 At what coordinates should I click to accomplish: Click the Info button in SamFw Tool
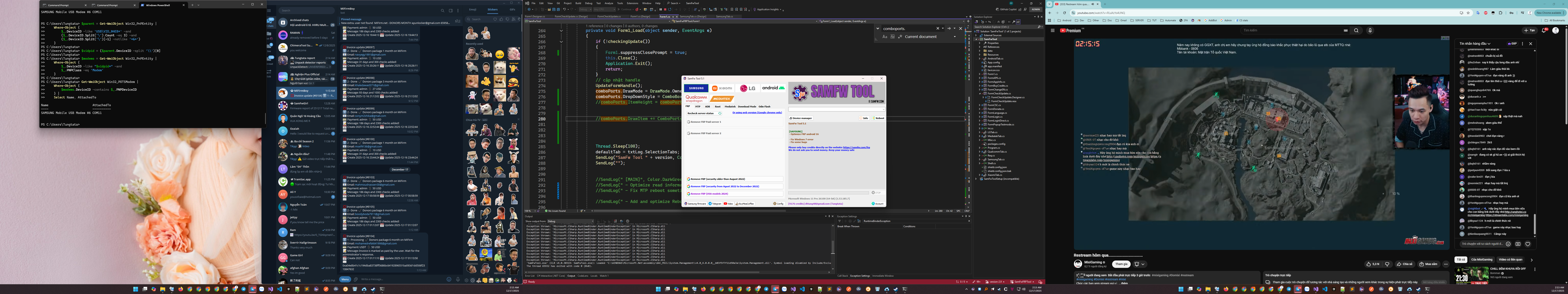pos(864,118)
